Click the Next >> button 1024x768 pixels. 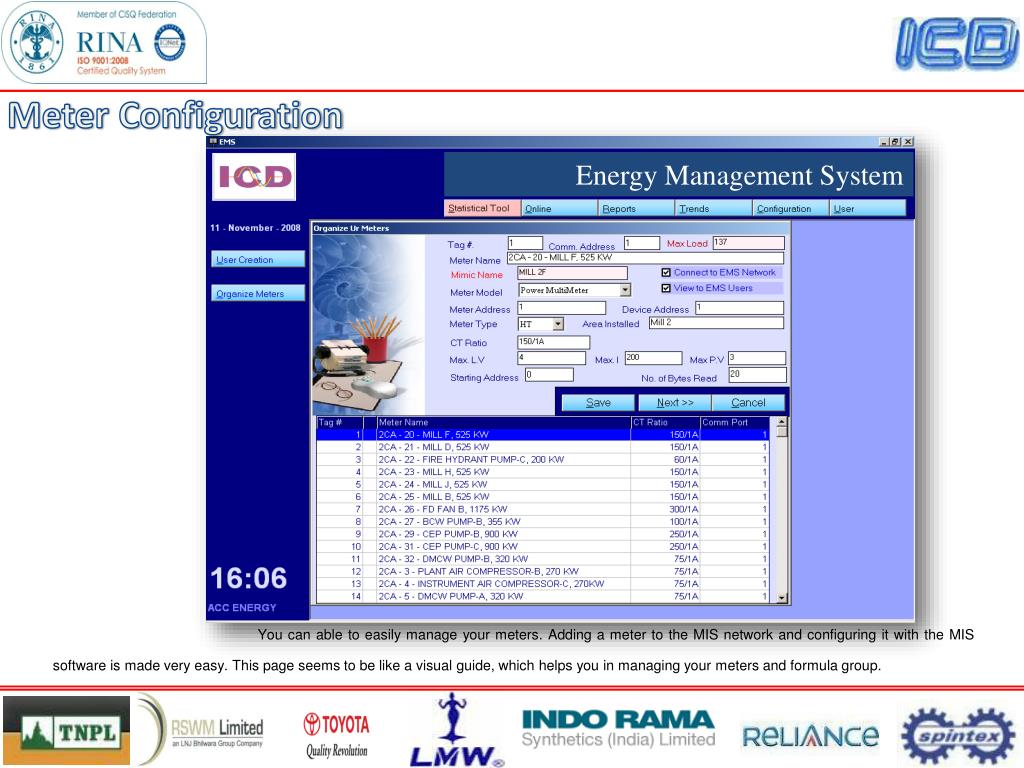tap(675, 403)
